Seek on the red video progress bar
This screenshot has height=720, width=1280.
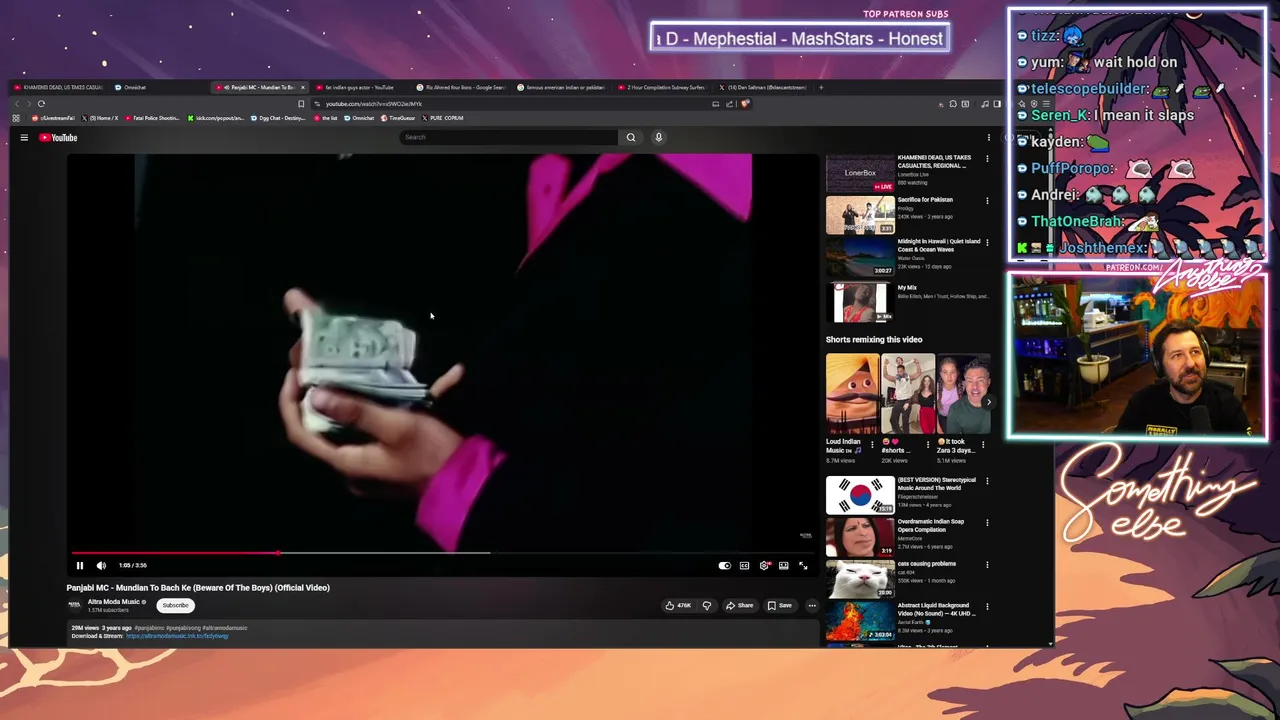pyautogui.click(x=445, y=552)
